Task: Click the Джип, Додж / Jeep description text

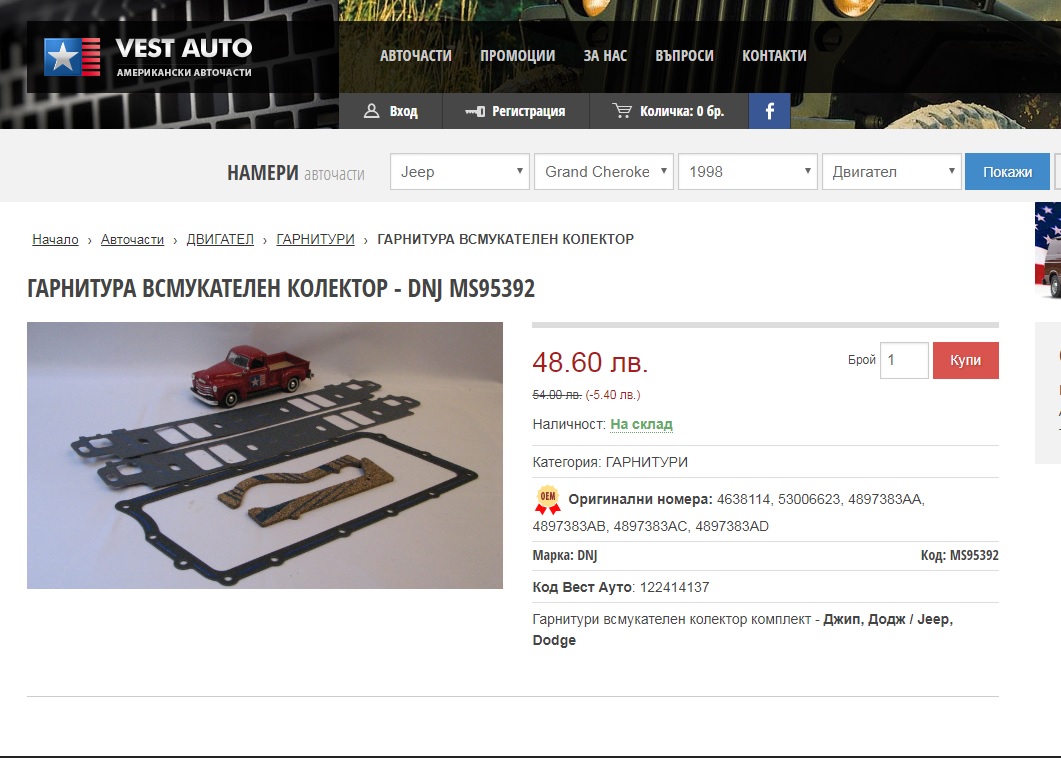Action: 742,629
